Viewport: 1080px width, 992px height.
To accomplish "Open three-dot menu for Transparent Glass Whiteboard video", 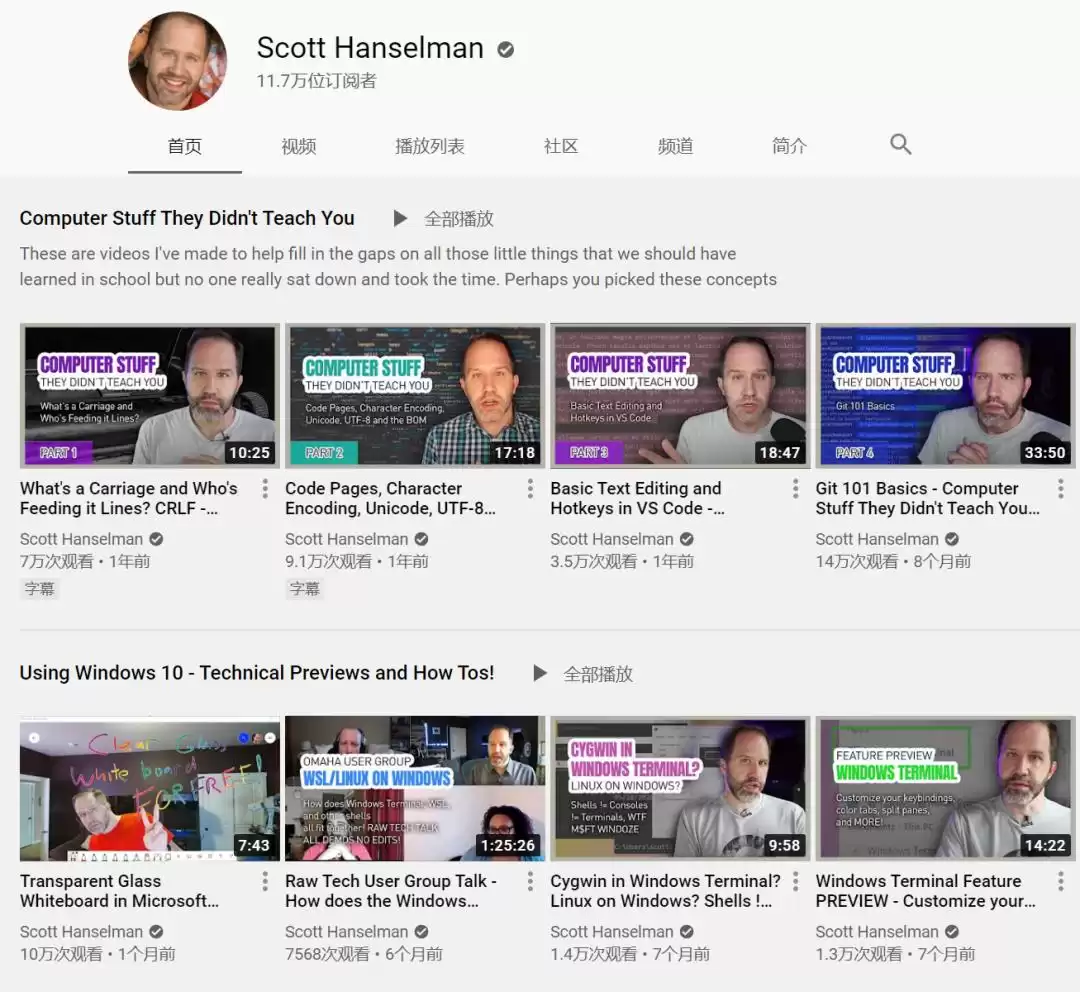I will [x=265, y=881].
